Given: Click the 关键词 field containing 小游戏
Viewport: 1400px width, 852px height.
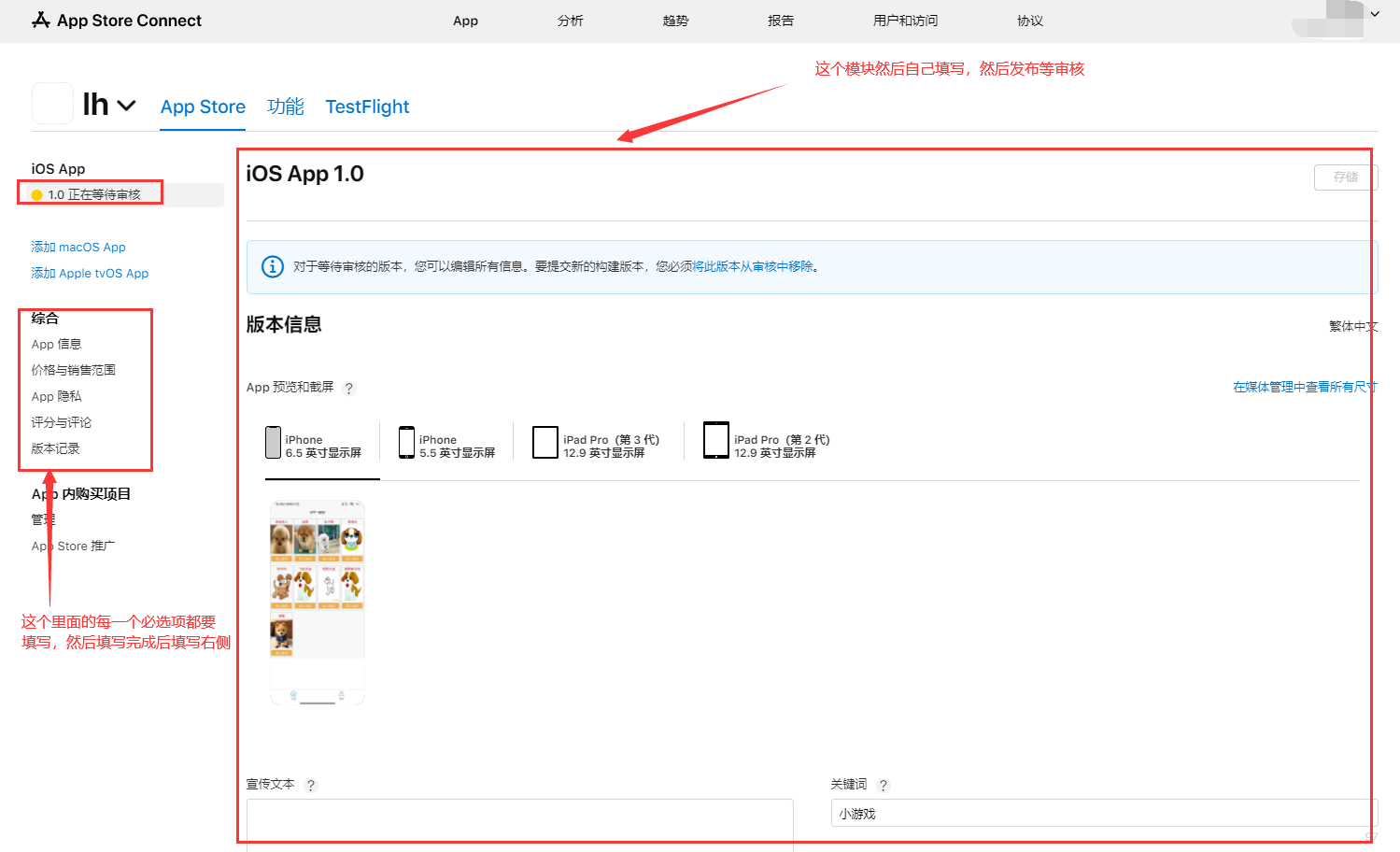Looking at the screenshot, I should [x=1104, y=813].
